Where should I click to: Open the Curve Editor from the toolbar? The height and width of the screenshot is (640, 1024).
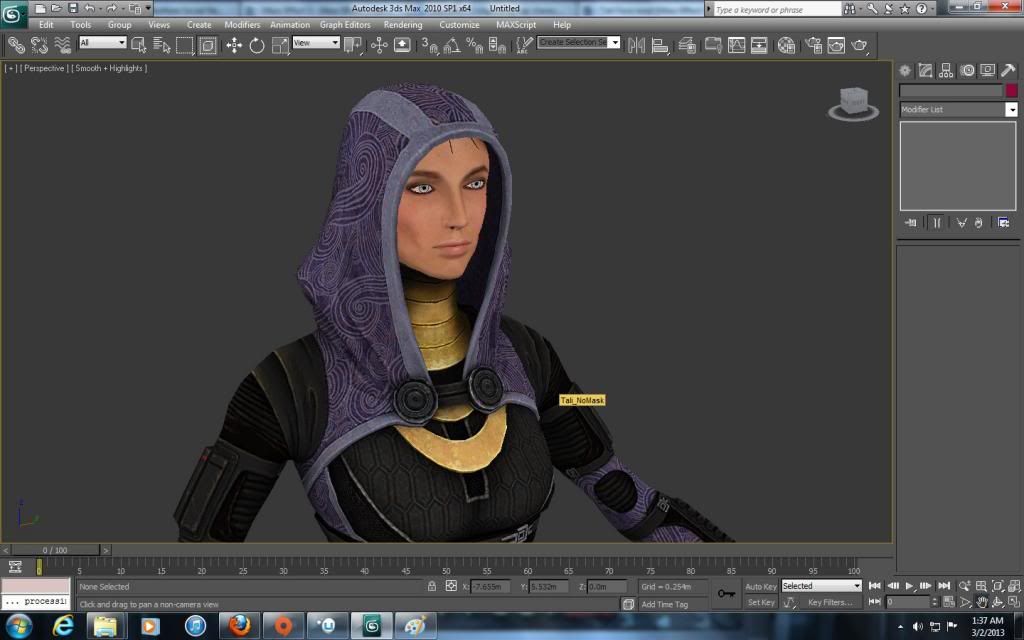737,45
